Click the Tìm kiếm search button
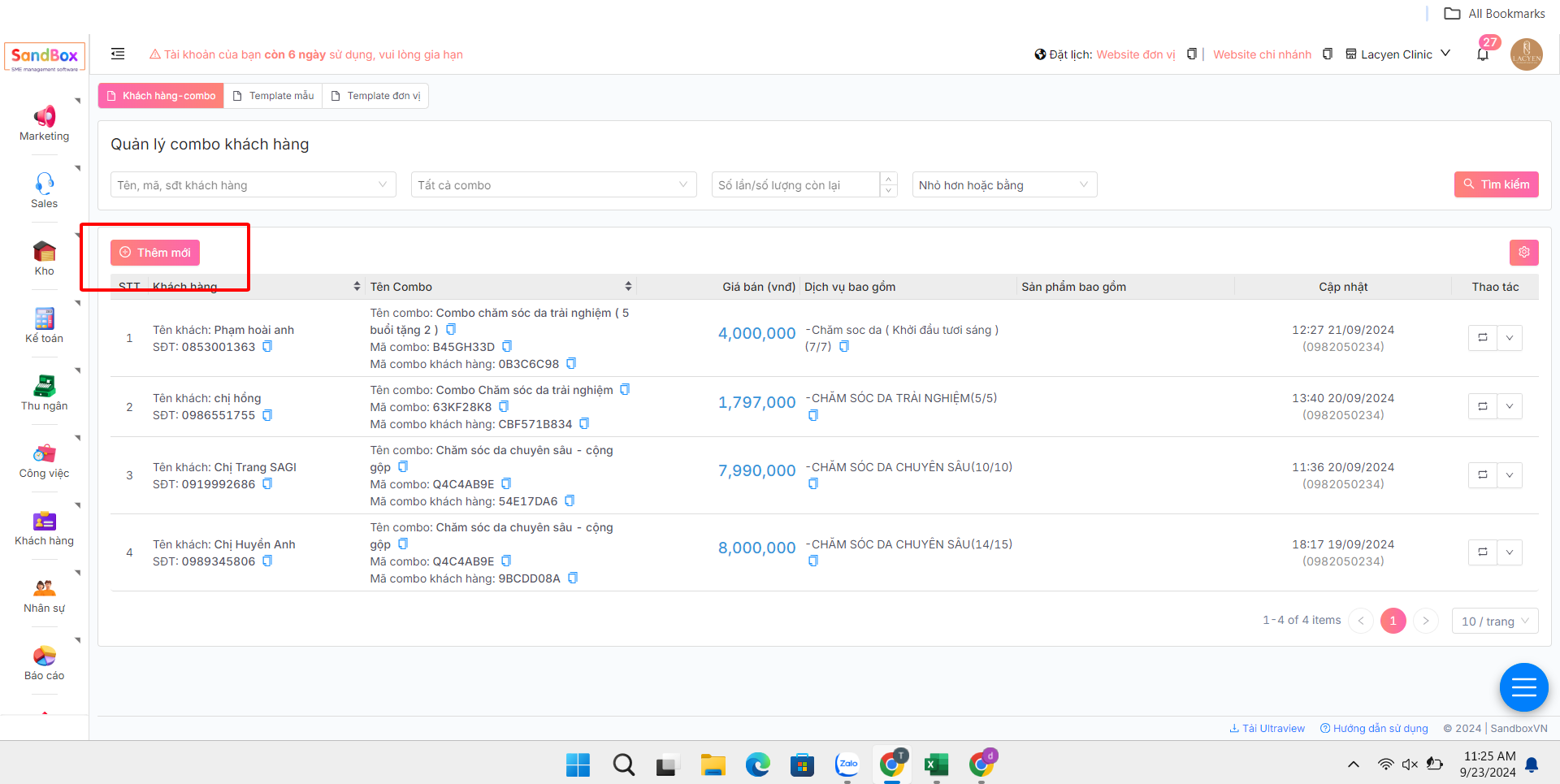This screenshot has width=1560, height=784. pos(1496,184)
